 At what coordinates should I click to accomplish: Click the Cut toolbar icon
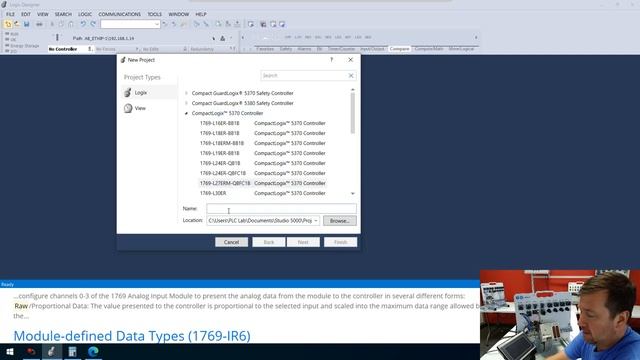tap(52, 24)
